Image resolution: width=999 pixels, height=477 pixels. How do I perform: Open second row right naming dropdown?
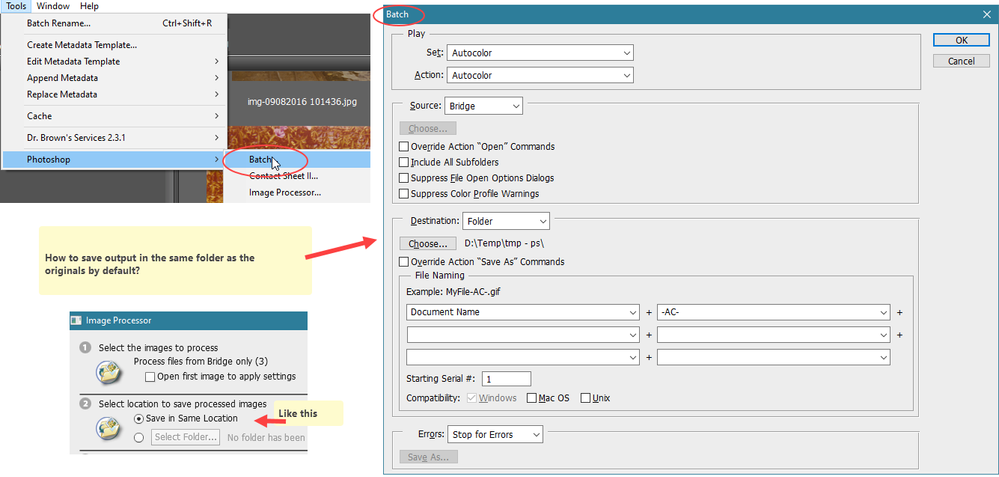point(773,335)
